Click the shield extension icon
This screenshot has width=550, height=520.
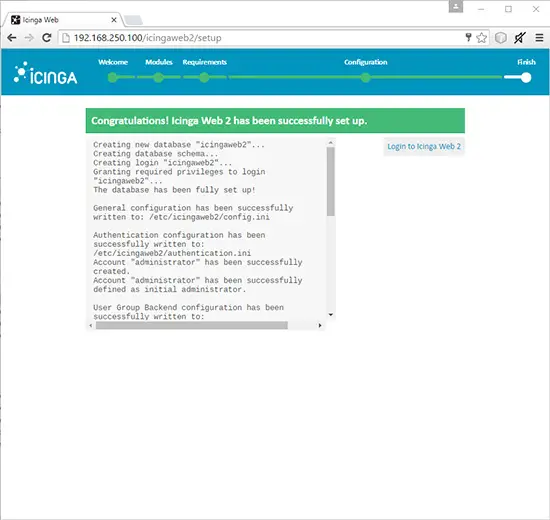coord(501,38)
